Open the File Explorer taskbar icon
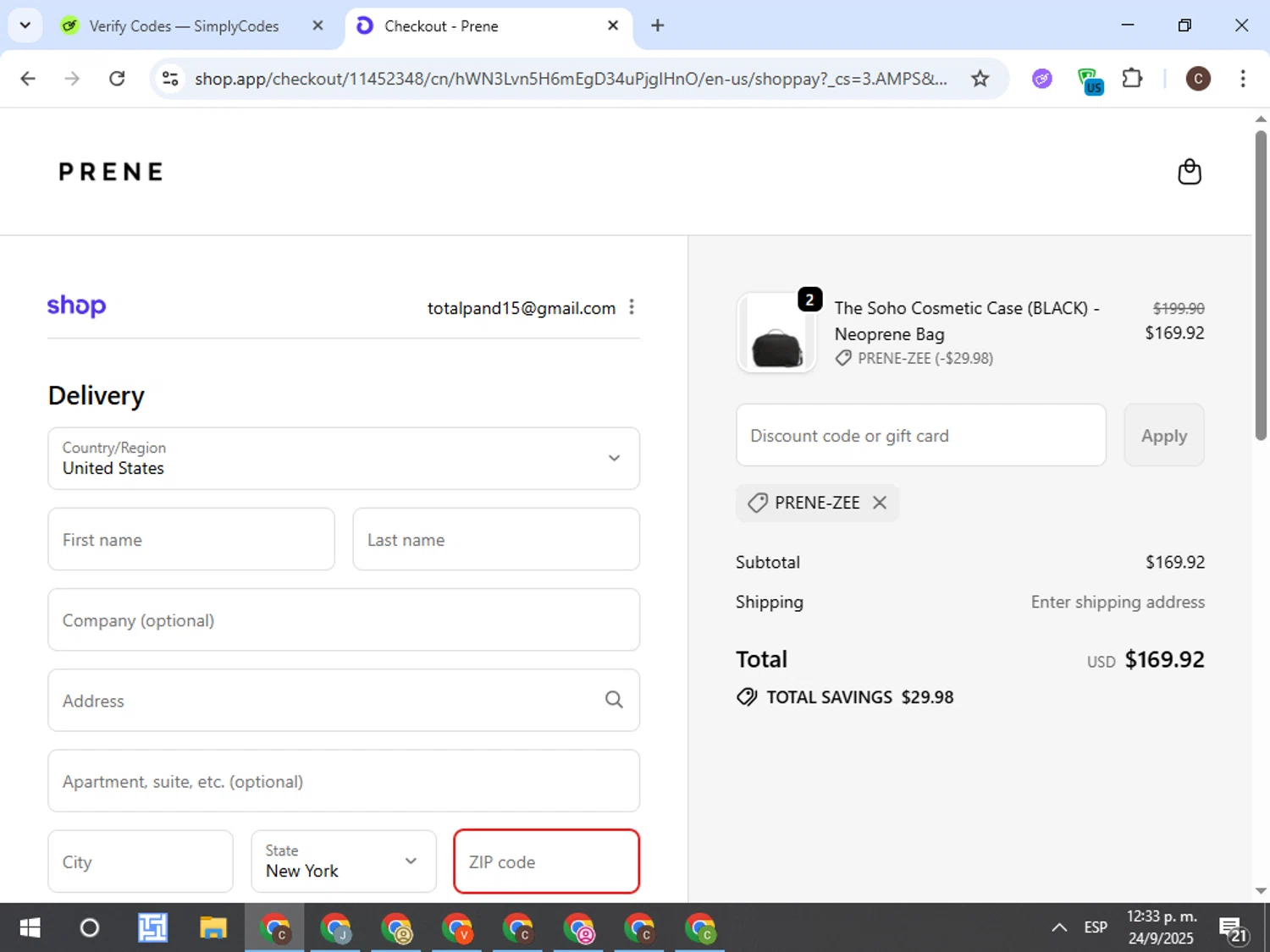1270x952 pixels. coord(213,928)
